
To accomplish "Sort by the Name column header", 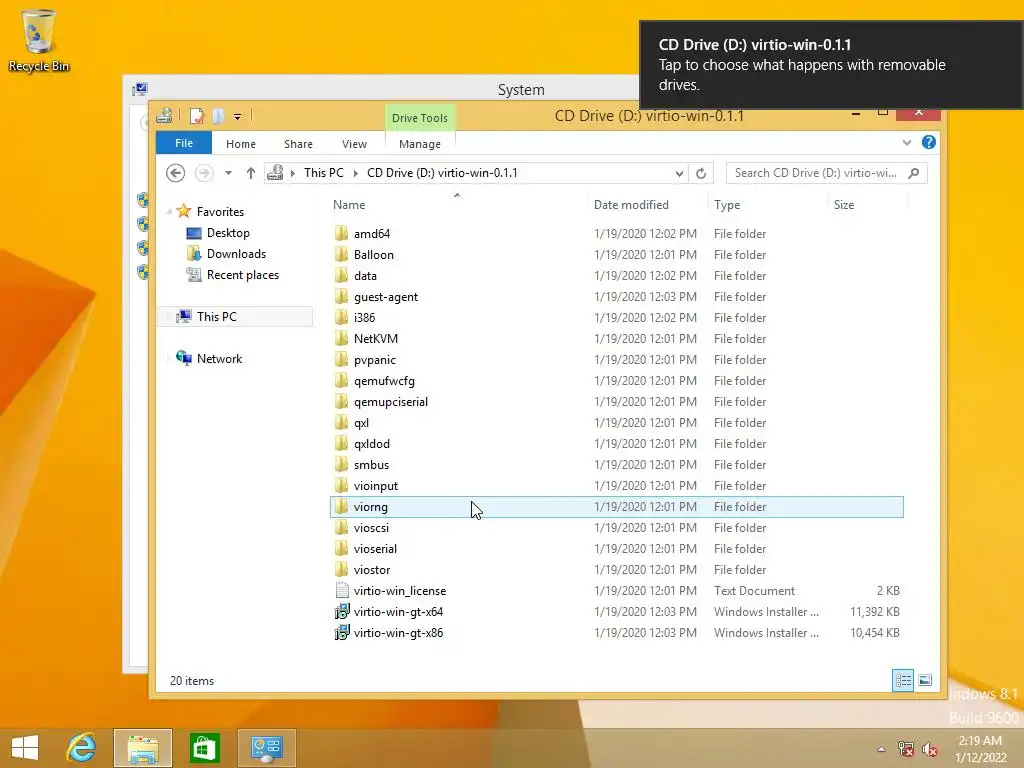I will [349, 205].
